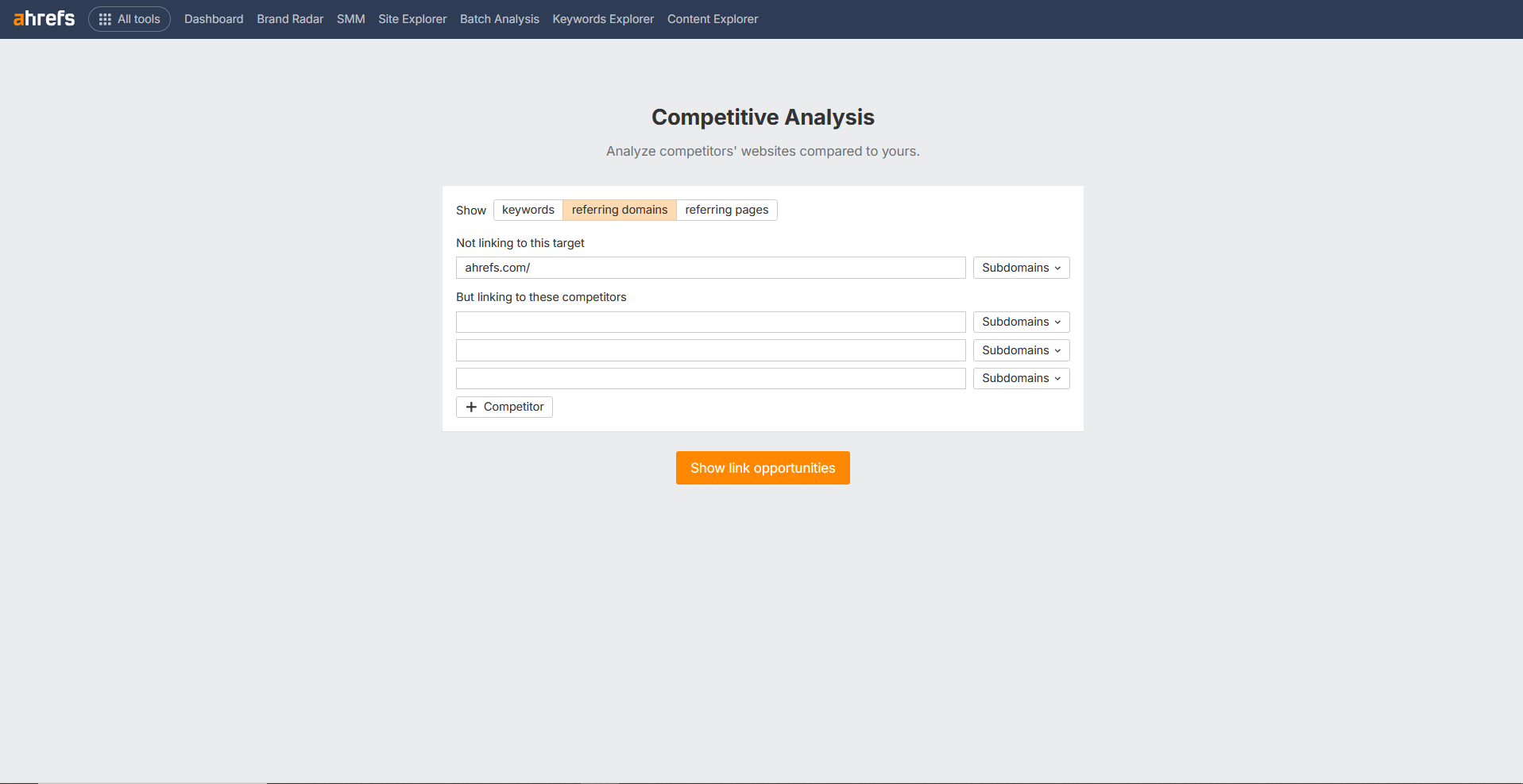This screenshot has width=1523, height=784.
Task: Open Brand Radar page
Action: point(290,19)
